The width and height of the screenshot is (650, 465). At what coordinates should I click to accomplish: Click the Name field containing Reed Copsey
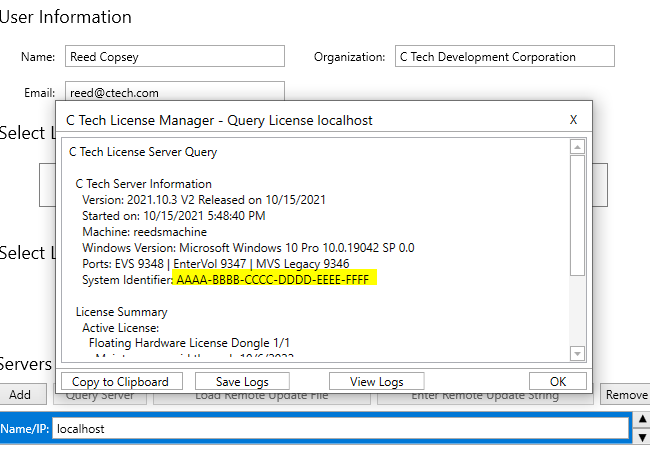click(x=175, y=56)
